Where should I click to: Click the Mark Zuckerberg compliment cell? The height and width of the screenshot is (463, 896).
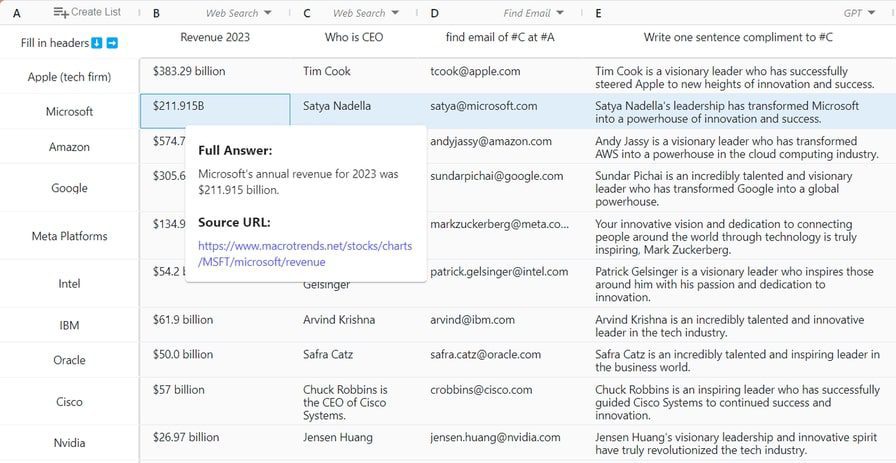pyautogui.click(x=739, y=236)
